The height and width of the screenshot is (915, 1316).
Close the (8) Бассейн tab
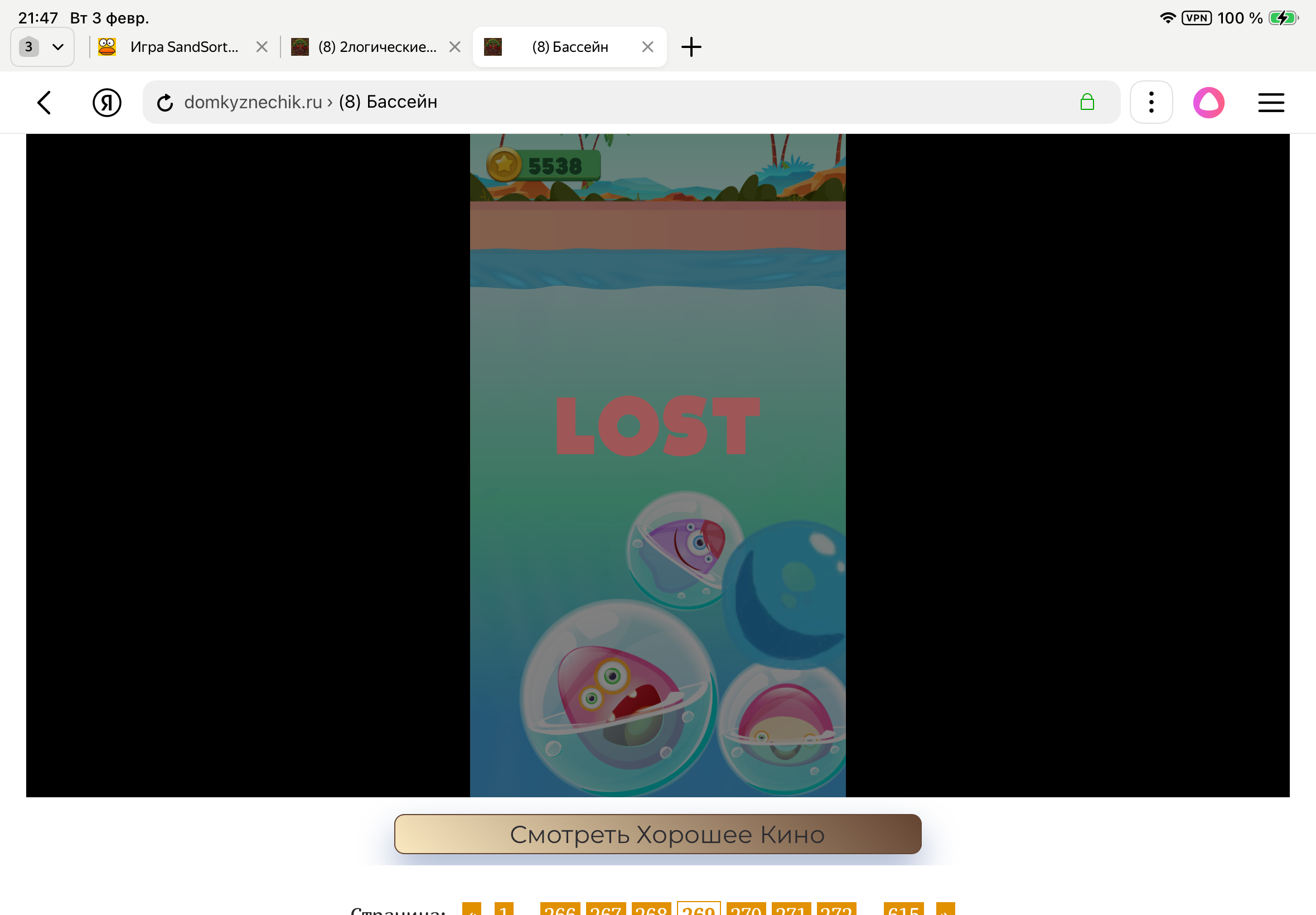tap(647, 47)
